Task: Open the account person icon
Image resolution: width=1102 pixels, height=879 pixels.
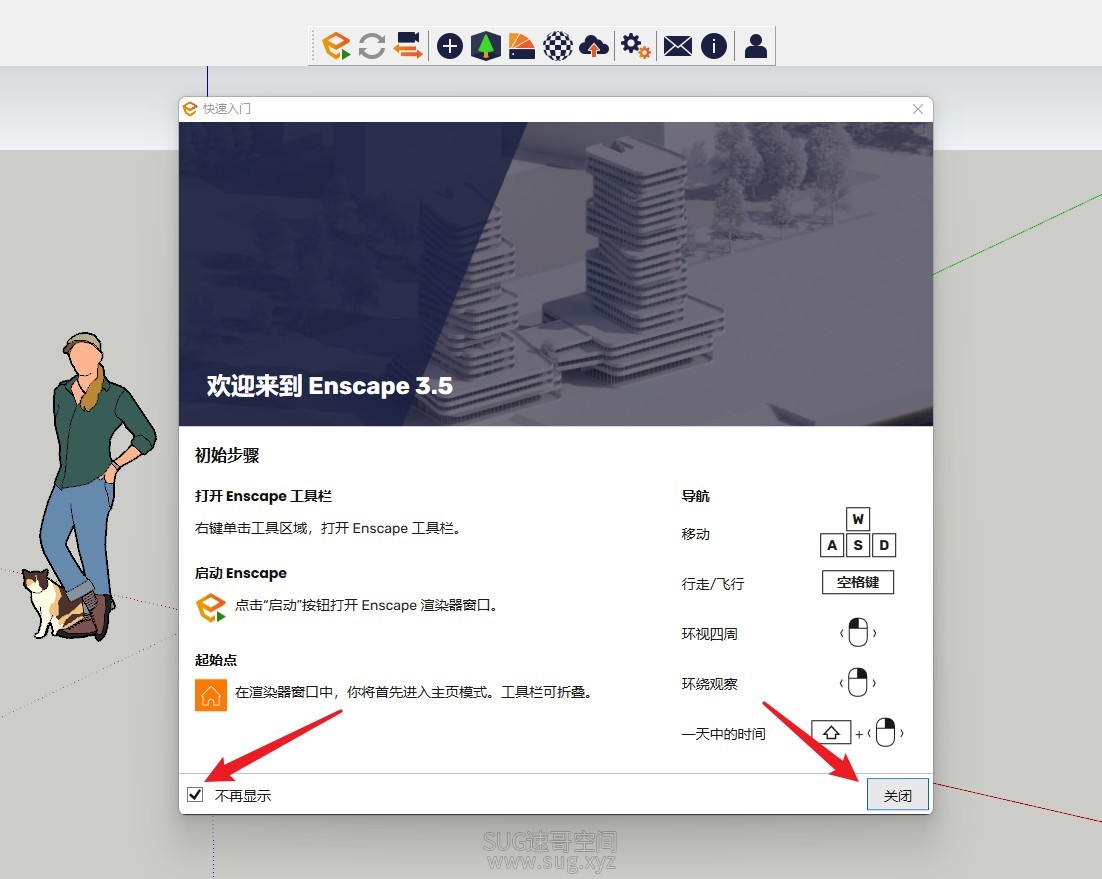Action: [756, 46]
